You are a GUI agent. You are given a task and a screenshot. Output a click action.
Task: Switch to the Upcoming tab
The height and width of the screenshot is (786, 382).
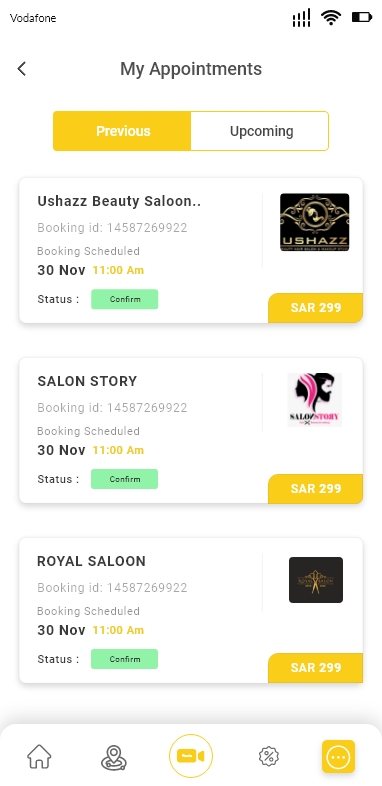tap(260, 131)
